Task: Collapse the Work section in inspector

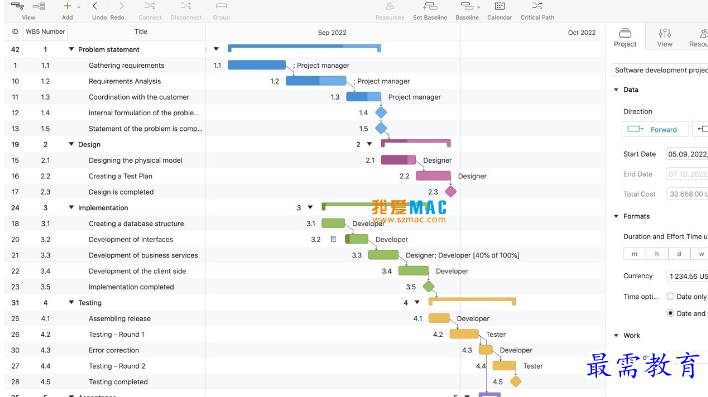Action: tap(616, 335)
